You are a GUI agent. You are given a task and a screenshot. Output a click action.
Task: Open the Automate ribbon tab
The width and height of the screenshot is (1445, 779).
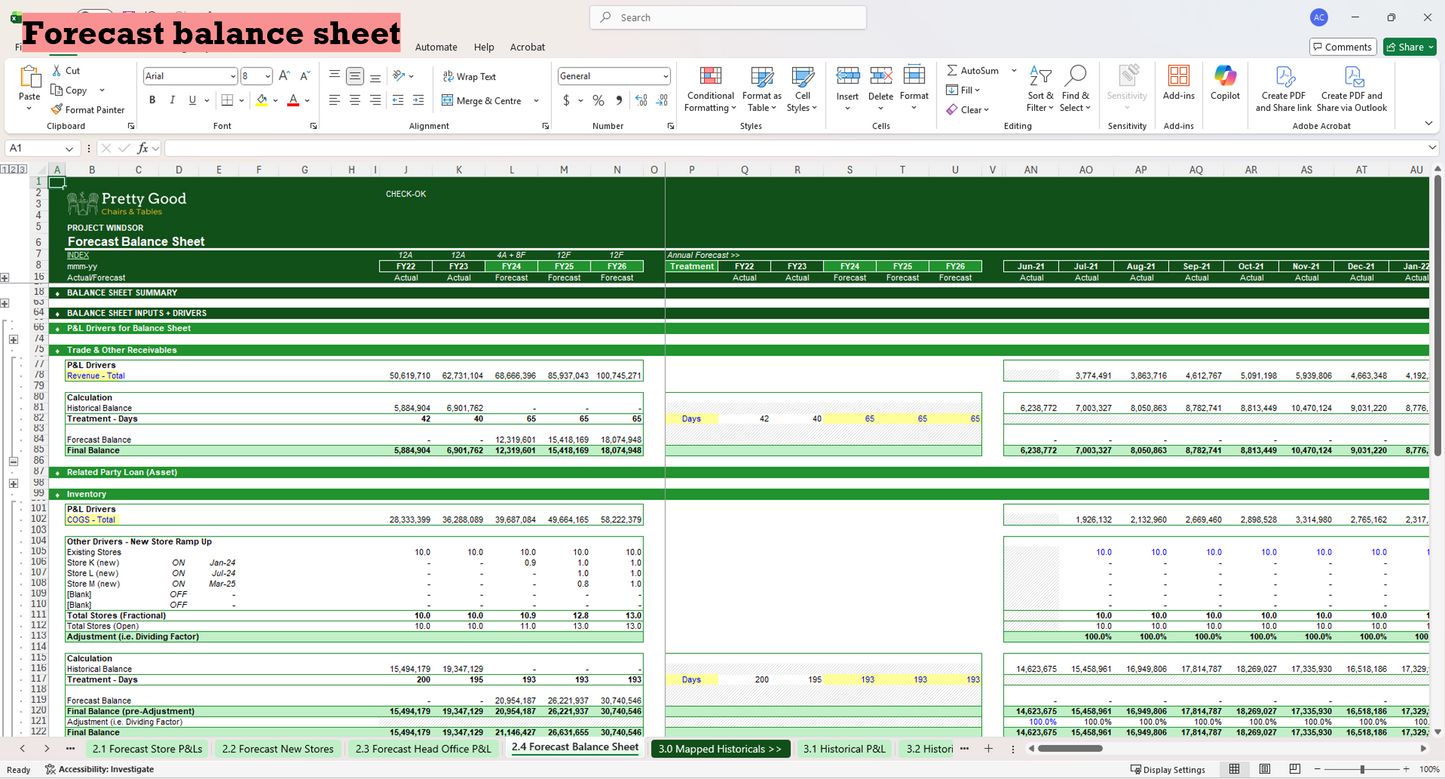click(436, 47)
